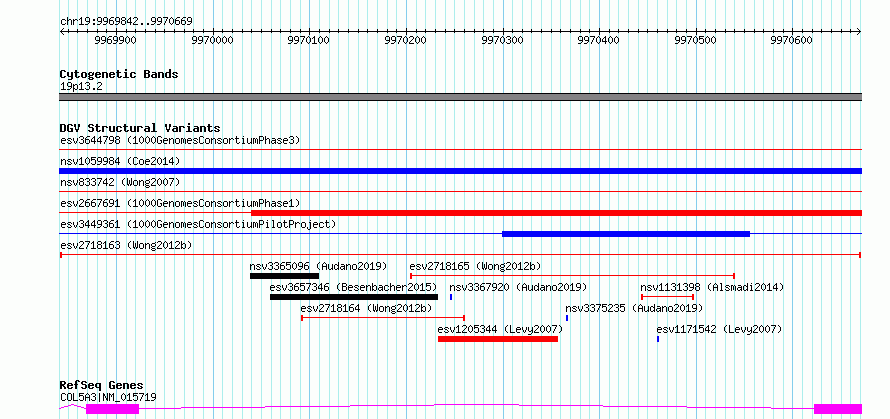The image size is (890, 419).
Task: Click the nsv3365096 (Audano2019) label
Action: tap(318, 266)
